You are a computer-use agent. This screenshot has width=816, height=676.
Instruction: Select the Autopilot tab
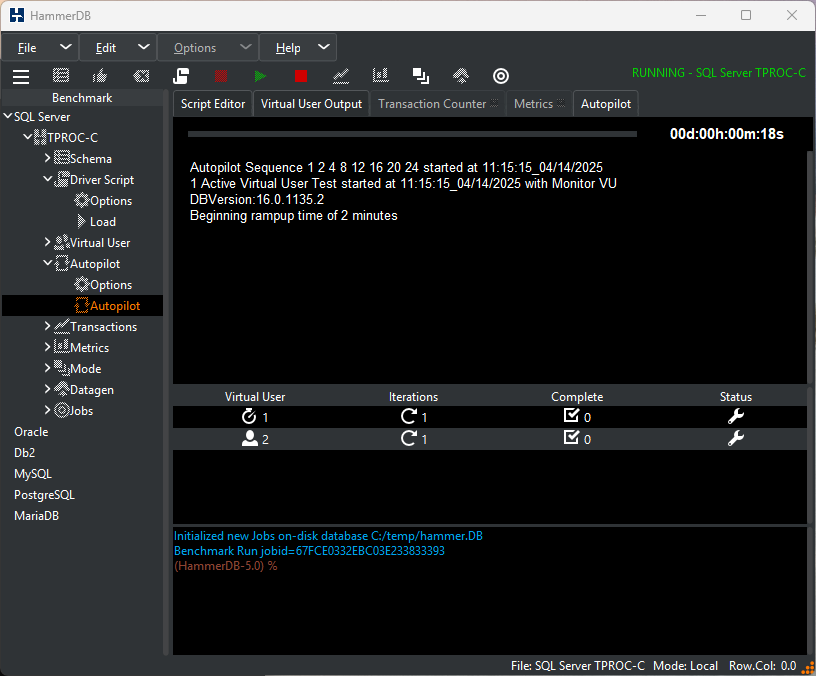coord(606,104)
